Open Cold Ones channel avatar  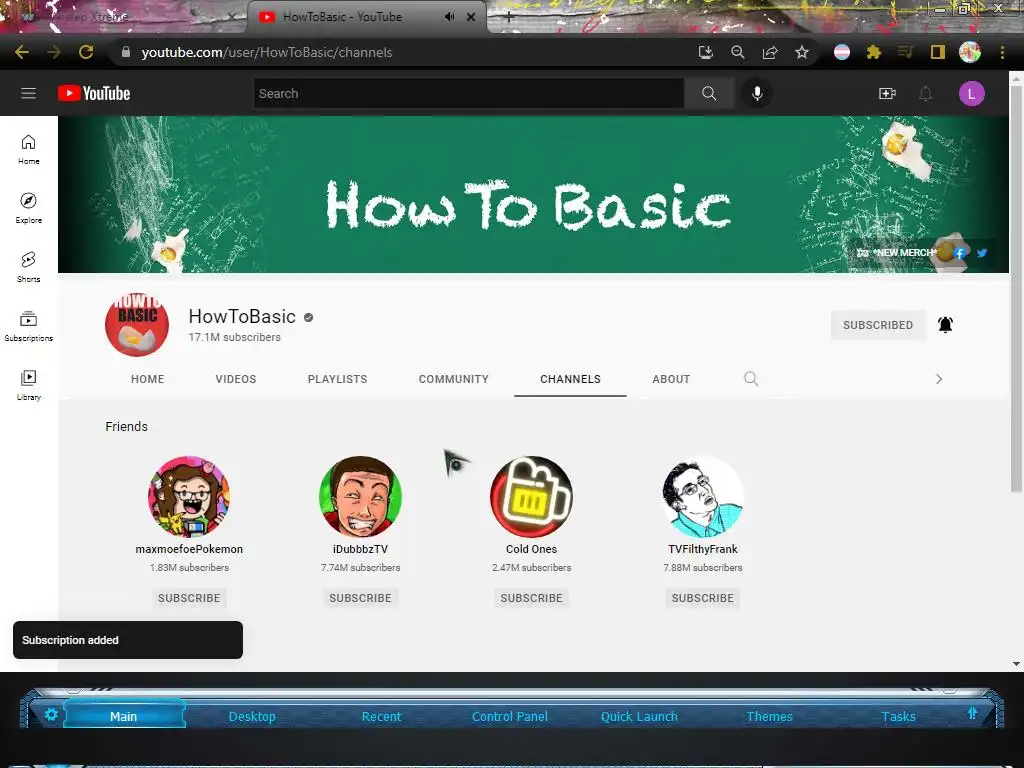click(532, 496)
